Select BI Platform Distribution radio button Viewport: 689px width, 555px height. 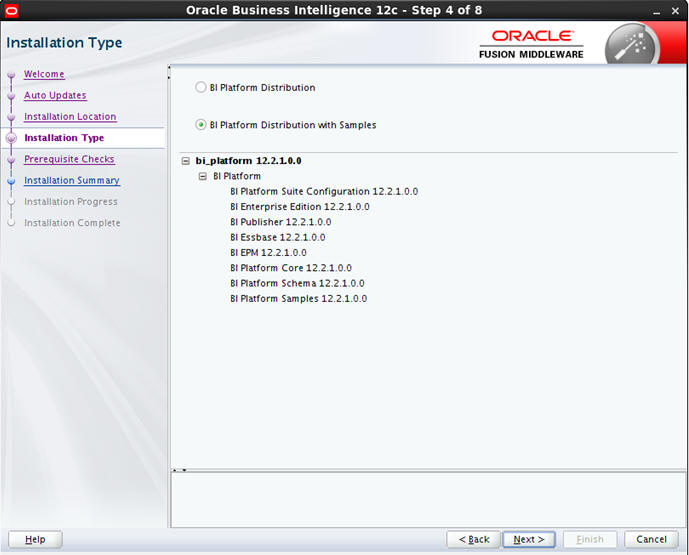201,87
